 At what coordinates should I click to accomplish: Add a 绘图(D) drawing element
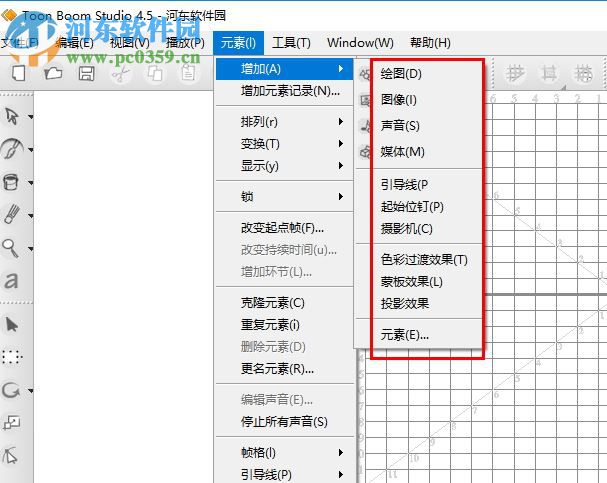[418, 74]
